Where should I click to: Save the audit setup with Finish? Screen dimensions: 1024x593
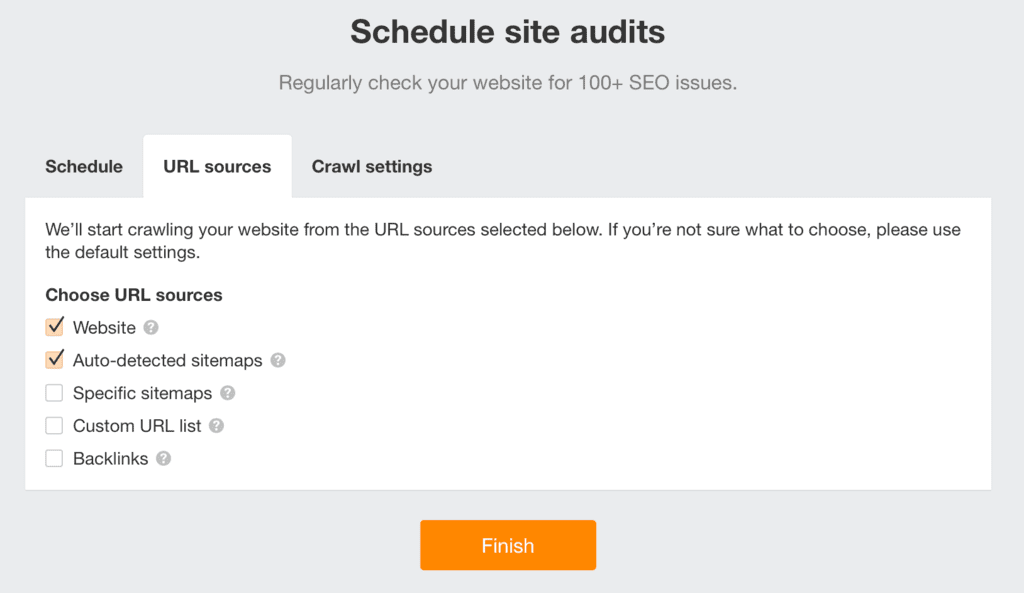pos(508,545)
